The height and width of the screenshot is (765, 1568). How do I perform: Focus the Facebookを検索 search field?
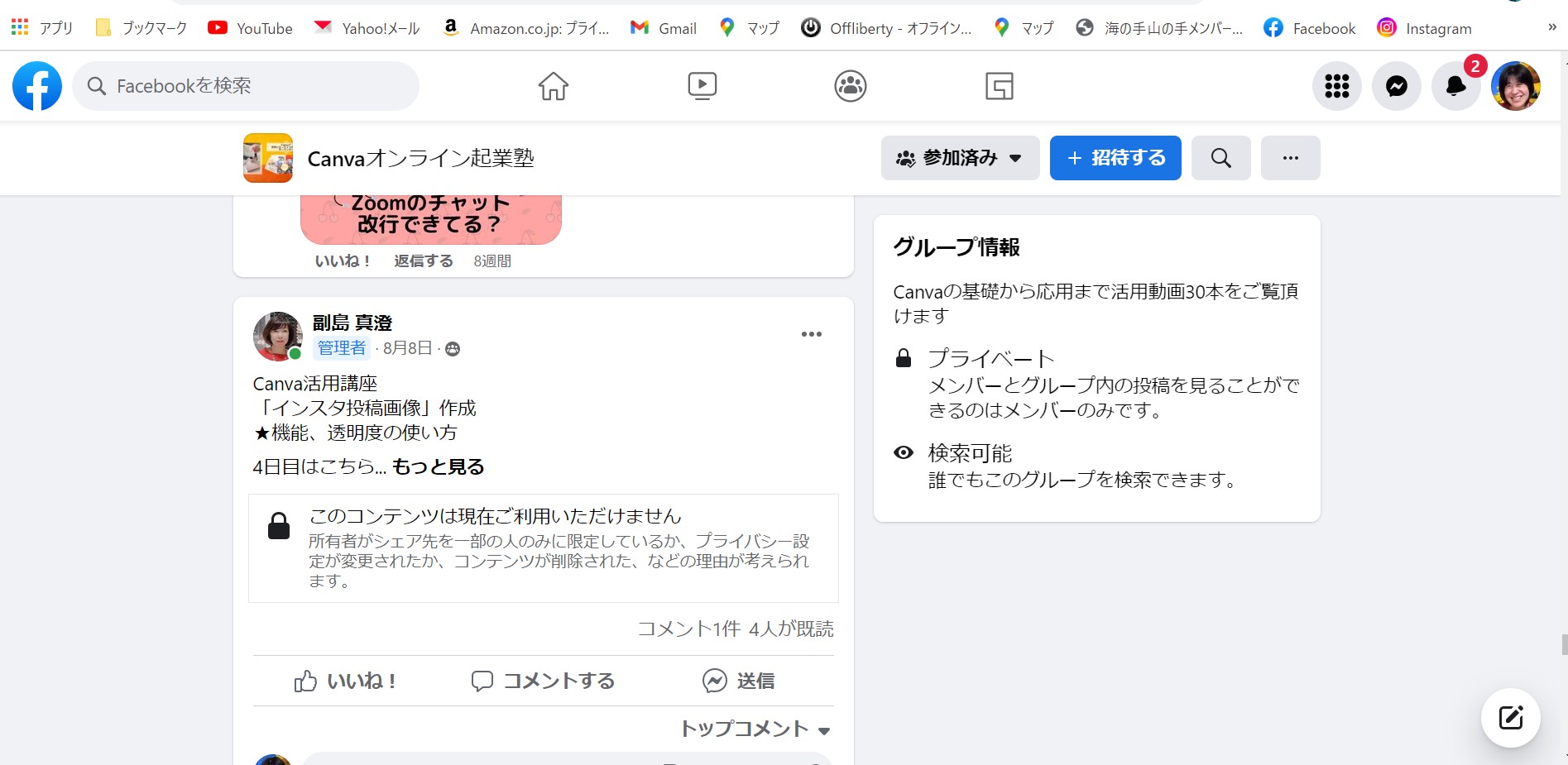[x=246, y=86]
